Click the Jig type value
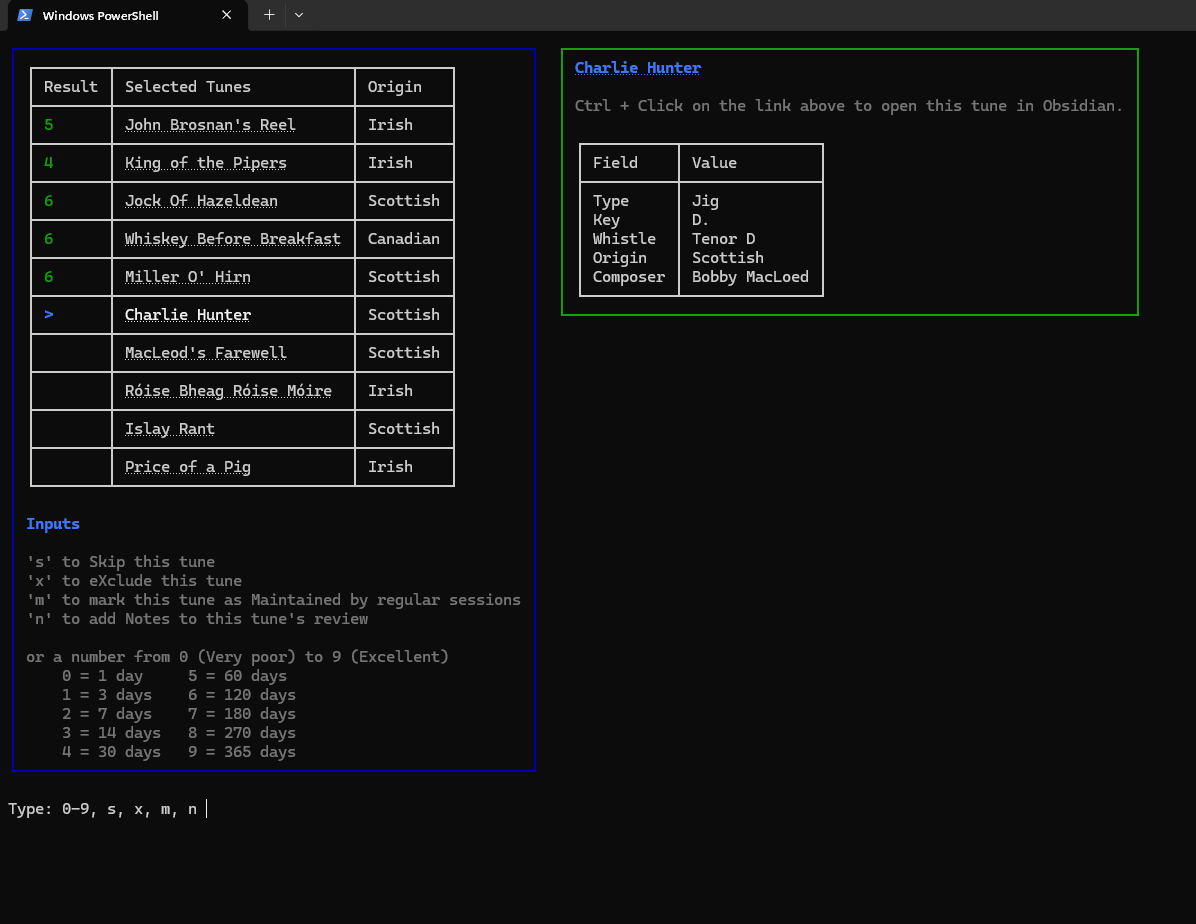1196x924 pixels. click(x=705, y=201)
